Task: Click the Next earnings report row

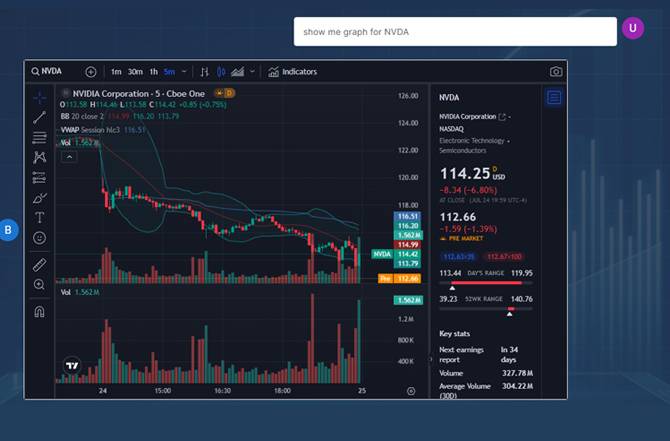Action: [x=486, y=355]
